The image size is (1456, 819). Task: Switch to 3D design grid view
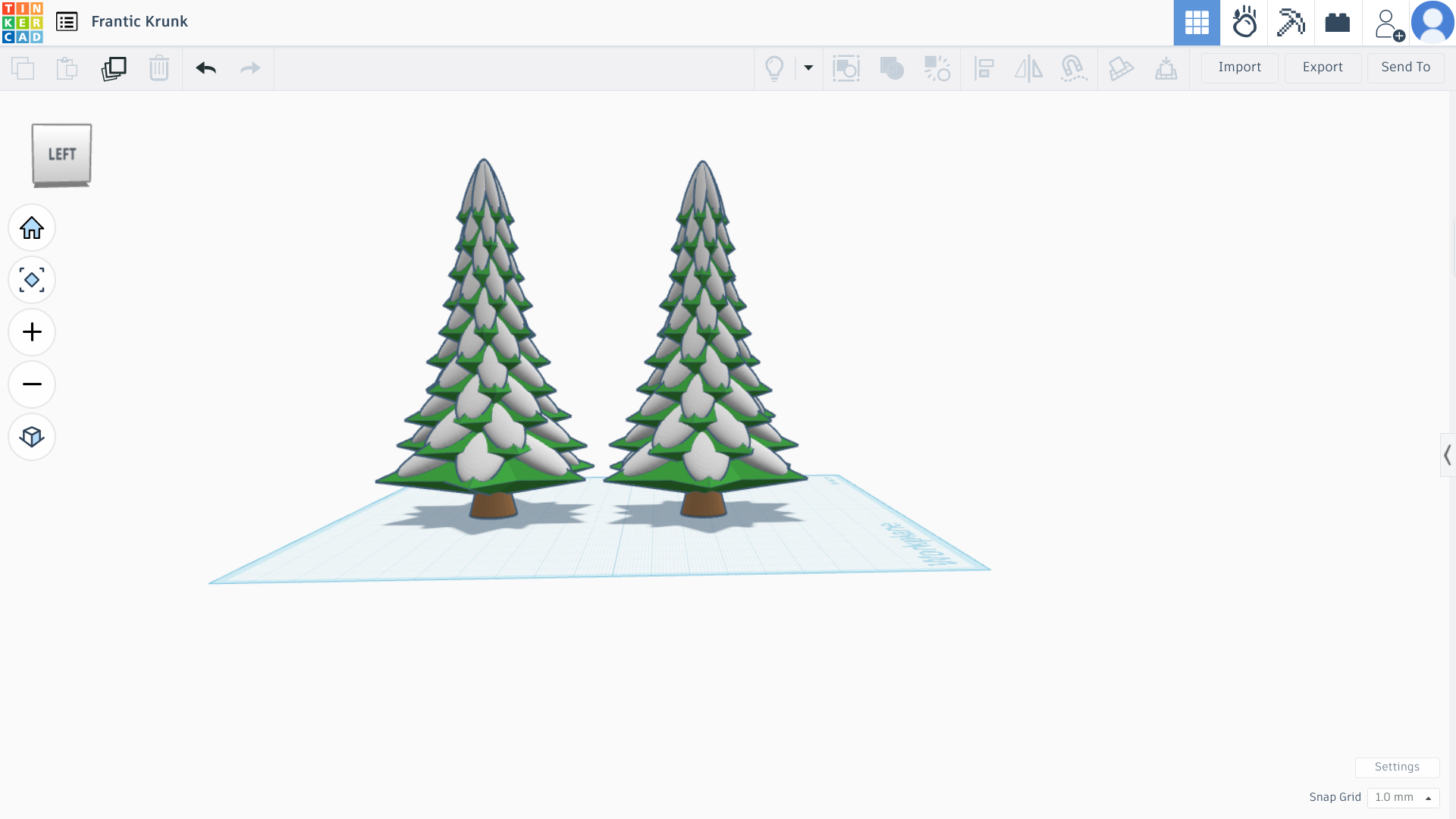click(1197, 23)
